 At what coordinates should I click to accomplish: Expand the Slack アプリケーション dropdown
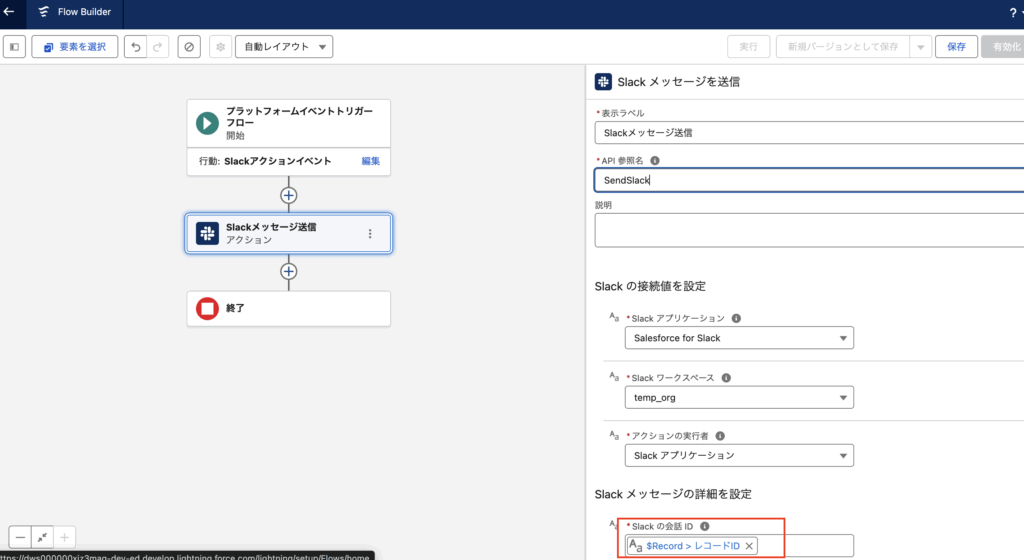pos(739,338)
